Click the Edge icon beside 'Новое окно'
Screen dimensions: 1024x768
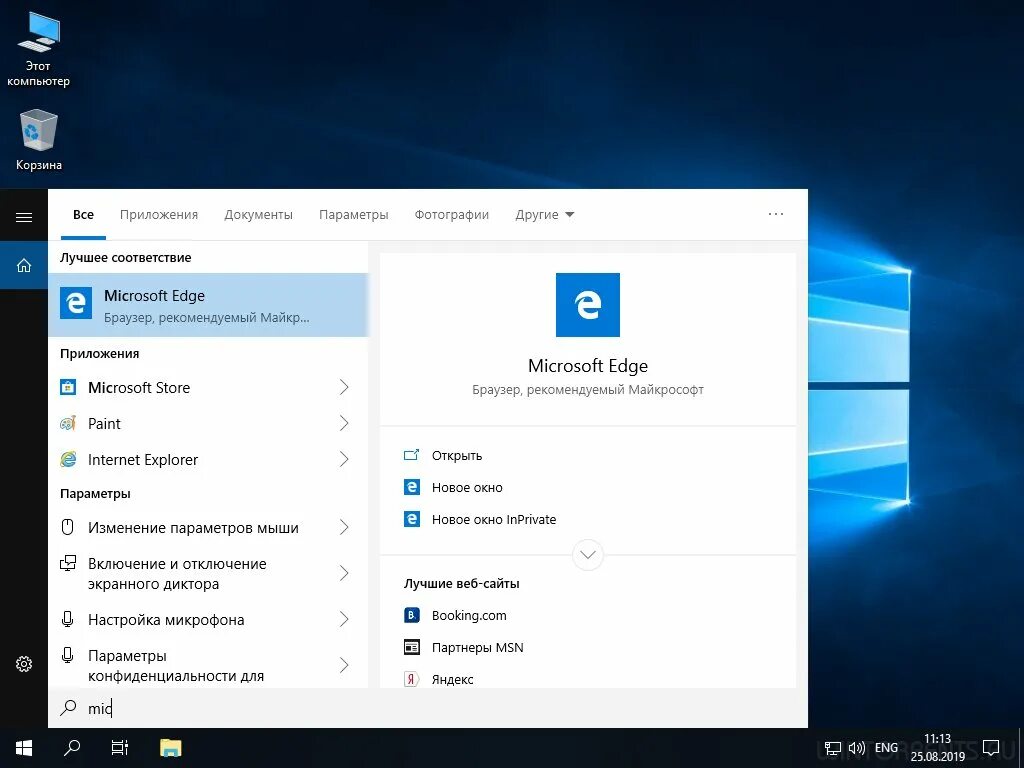(x=411, y=487)
